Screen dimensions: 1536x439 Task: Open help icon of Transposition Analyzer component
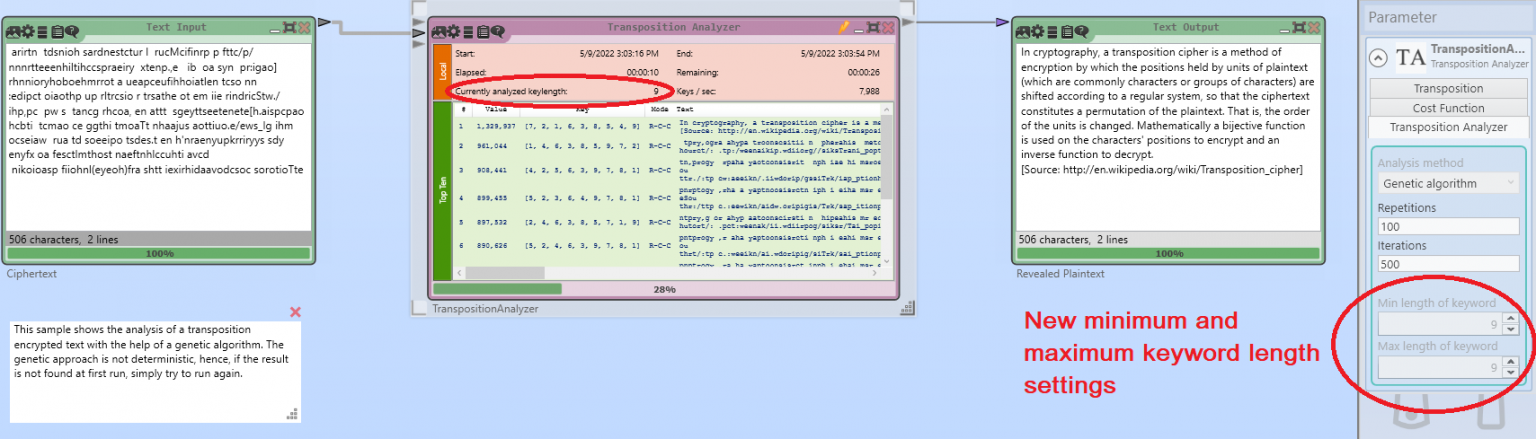coord(498,32)
